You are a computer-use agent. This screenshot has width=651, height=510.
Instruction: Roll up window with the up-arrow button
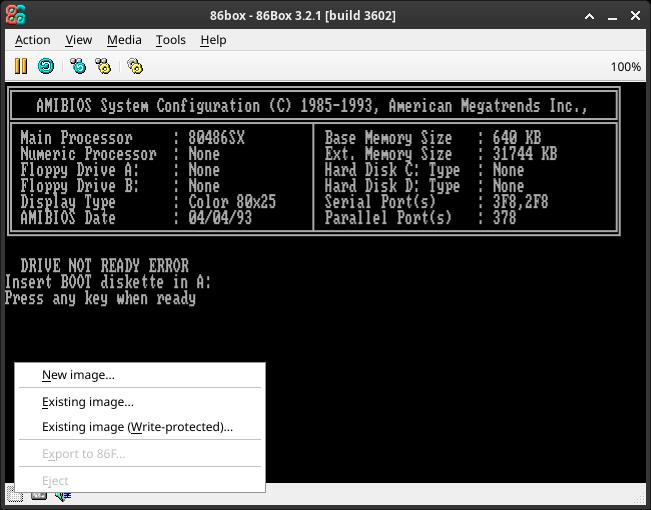point(590,16)
